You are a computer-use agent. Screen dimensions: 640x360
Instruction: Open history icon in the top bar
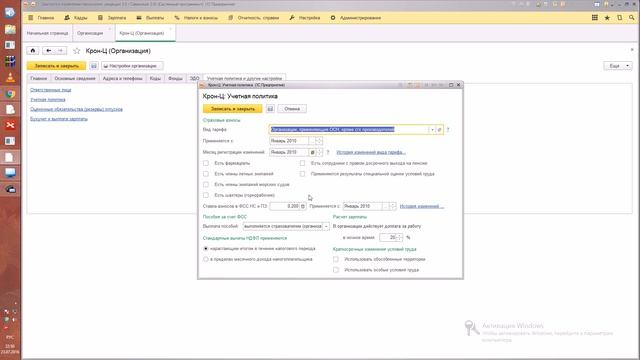(x=620, y=18)
